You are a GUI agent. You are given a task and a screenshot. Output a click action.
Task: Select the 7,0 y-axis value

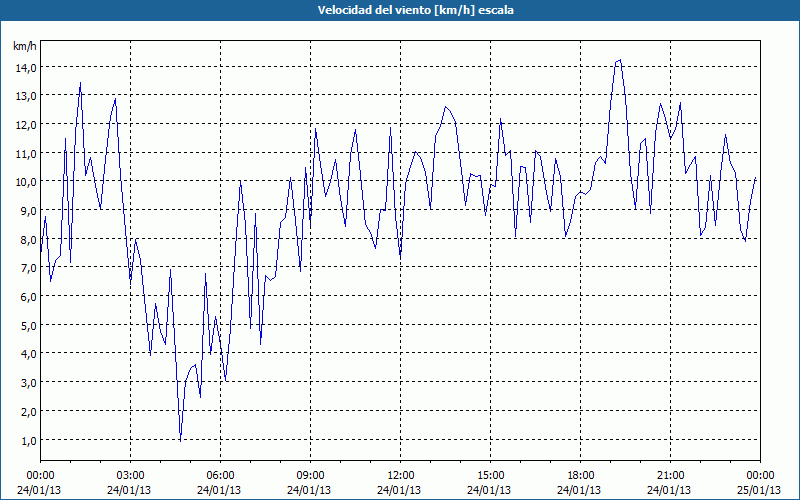point(28,268)
